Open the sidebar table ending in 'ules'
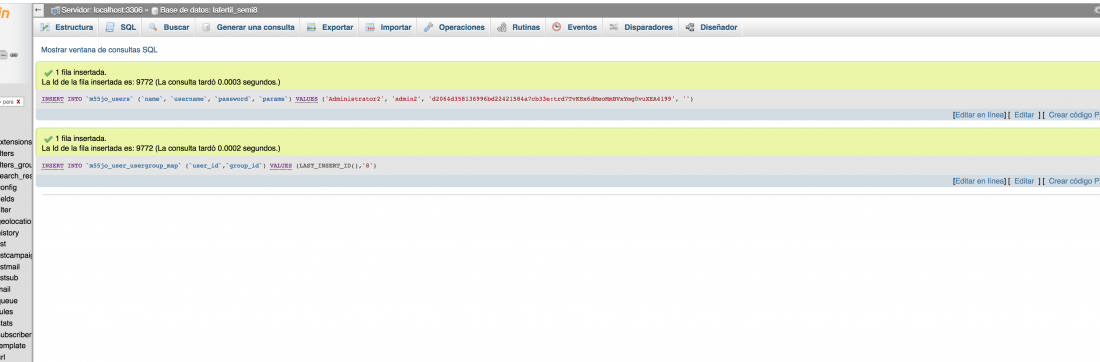 click(7, 311)
